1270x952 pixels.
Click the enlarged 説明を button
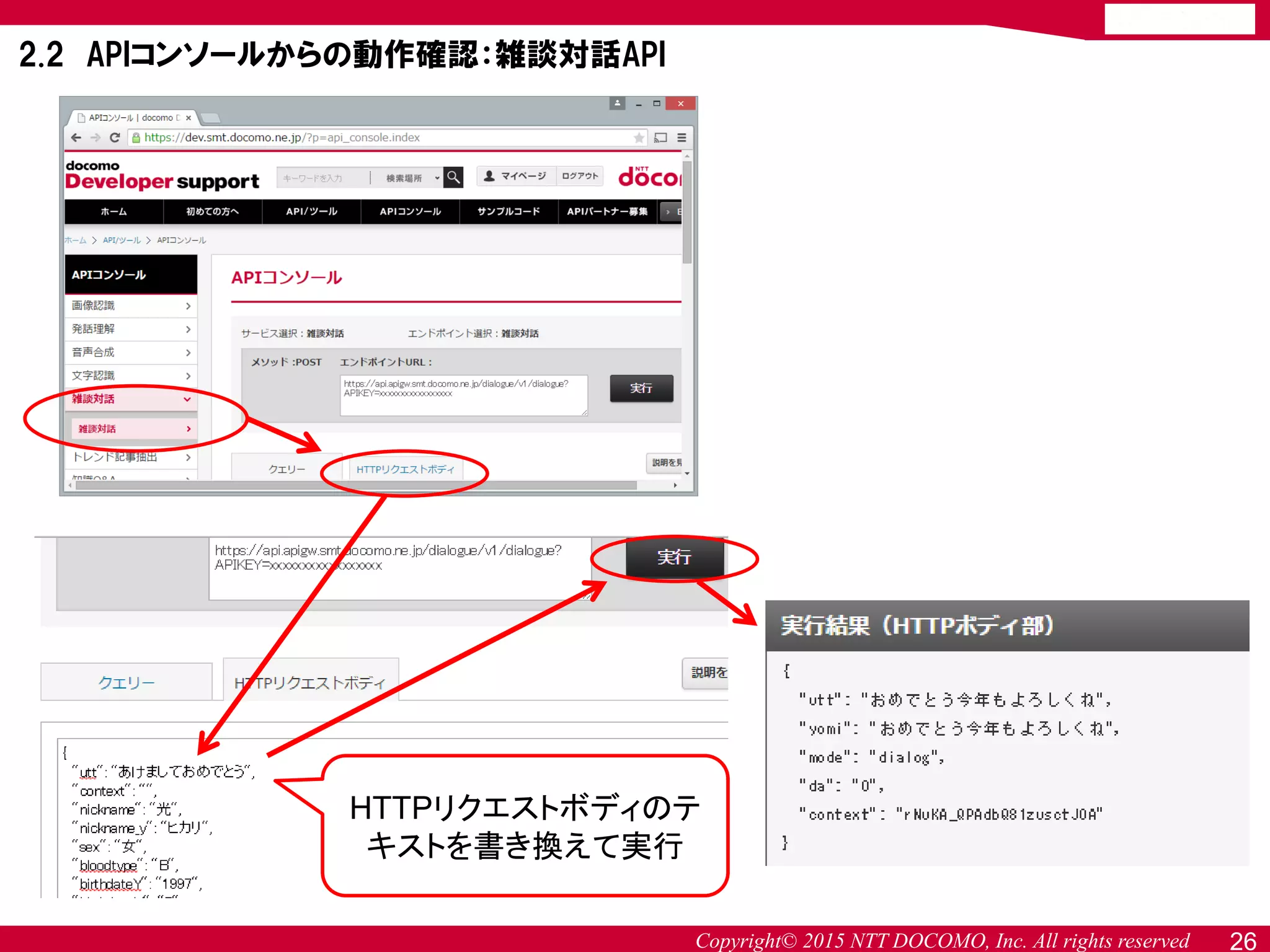coord(706,672)
